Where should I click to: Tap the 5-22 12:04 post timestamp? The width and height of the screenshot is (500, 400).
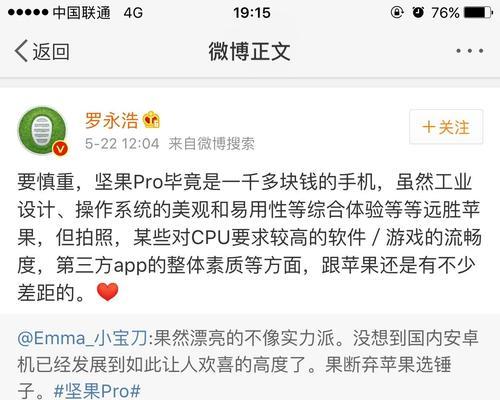[x=122, y=144]
